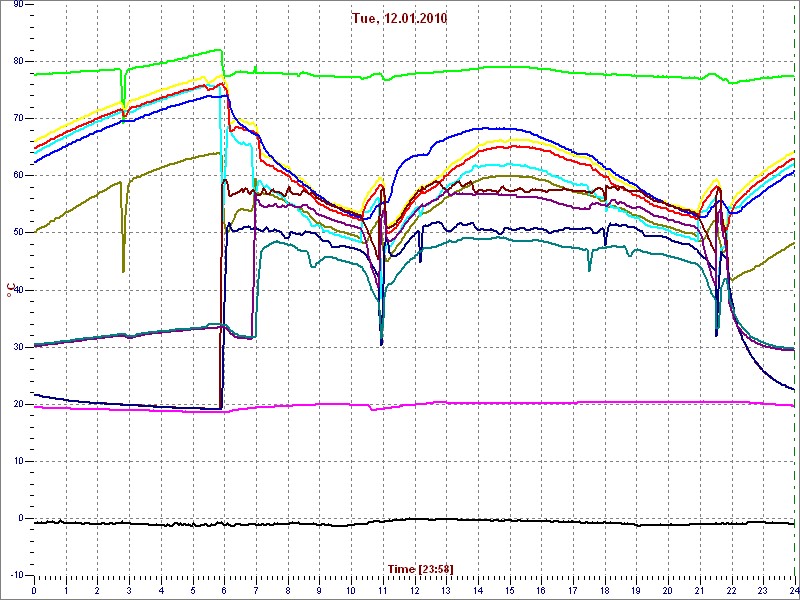The image size is (800, 600).
Task: Click hour 20 on the time axis
Action: point(668,590)
